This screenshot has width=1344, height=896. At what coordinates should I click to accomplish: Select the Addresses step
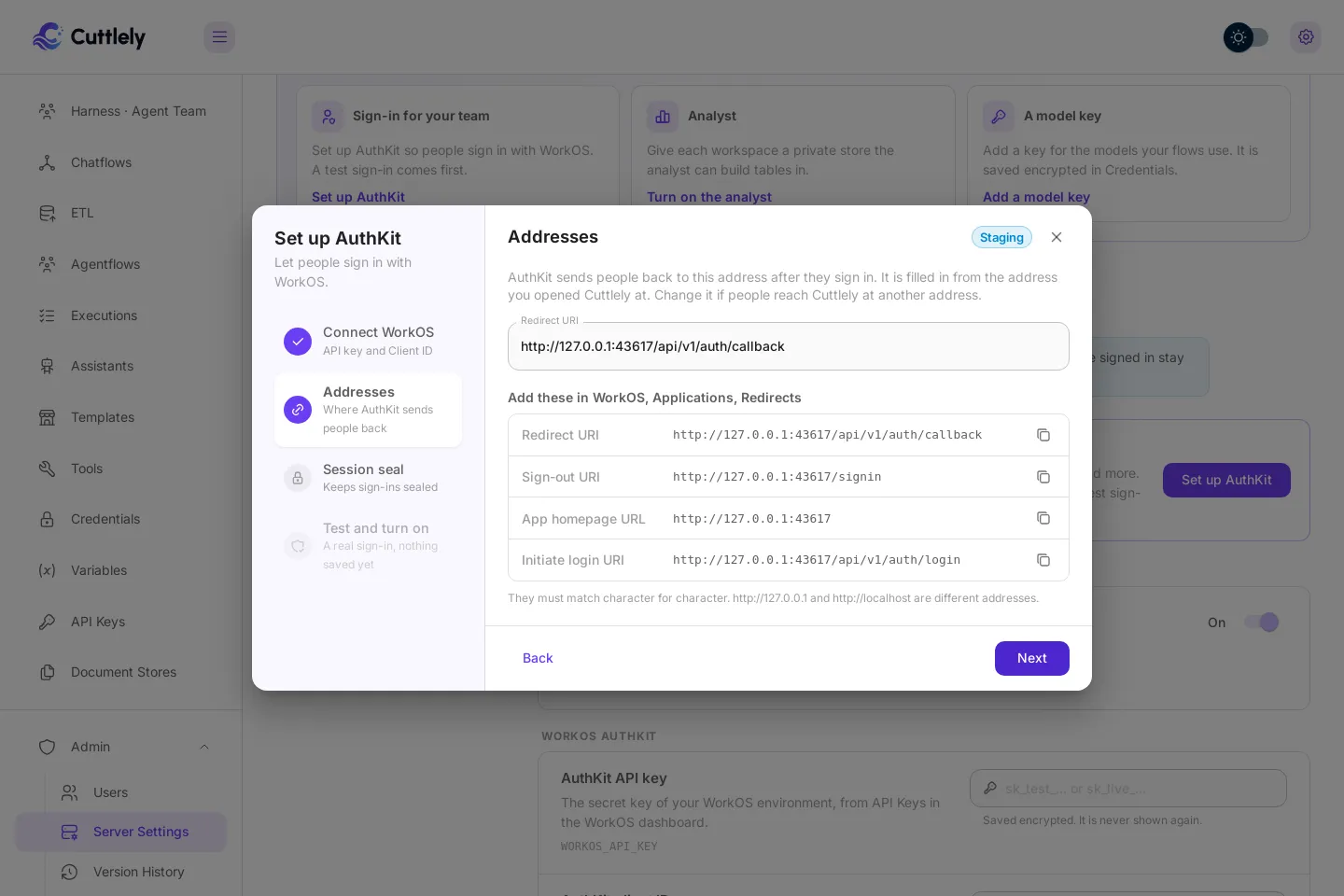pyautogui.click(x=368, y=410)
